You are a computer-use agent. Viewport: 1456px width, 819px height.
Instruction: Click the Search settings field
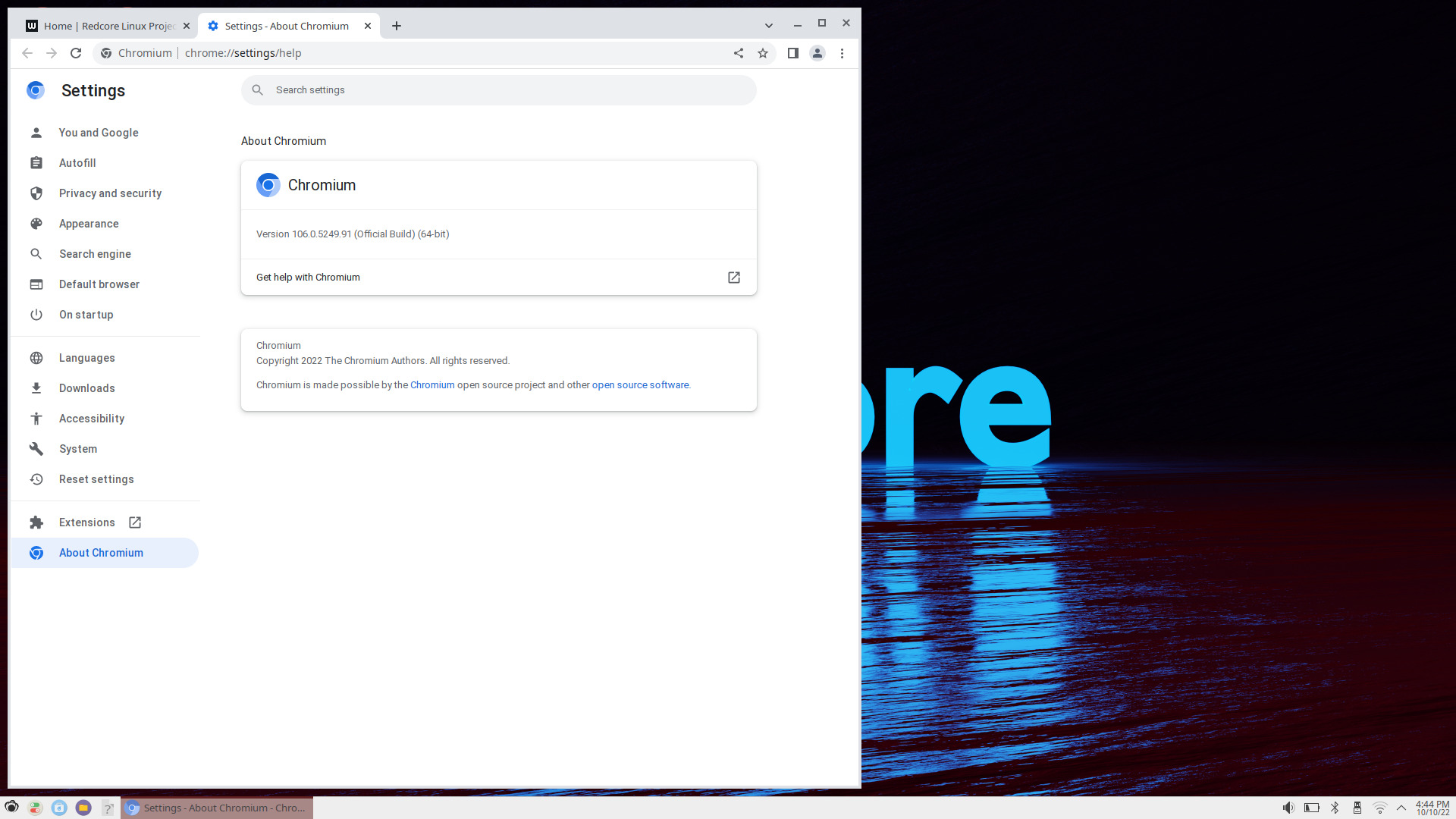coord(500,90)
